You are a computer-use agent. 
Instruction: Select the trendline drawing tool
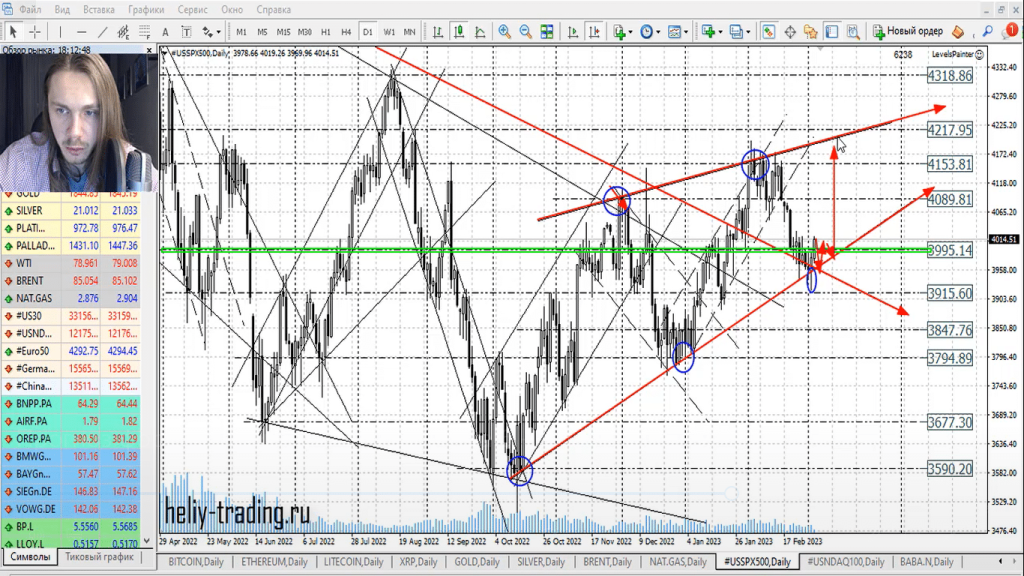(100, 31)
